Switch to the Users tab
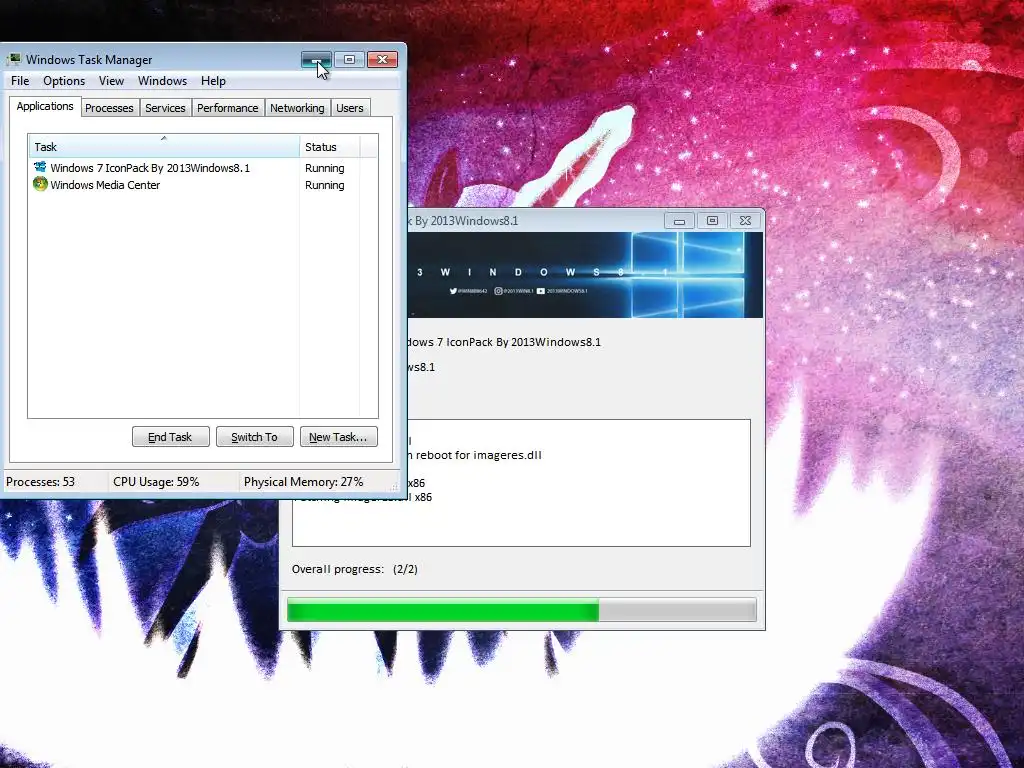 [x=349, y=108]
